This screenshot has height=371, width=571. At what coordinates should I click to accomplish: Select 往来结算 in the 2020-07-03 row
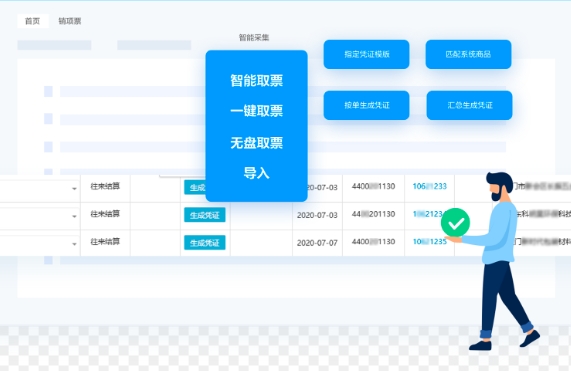click(105, 214)
